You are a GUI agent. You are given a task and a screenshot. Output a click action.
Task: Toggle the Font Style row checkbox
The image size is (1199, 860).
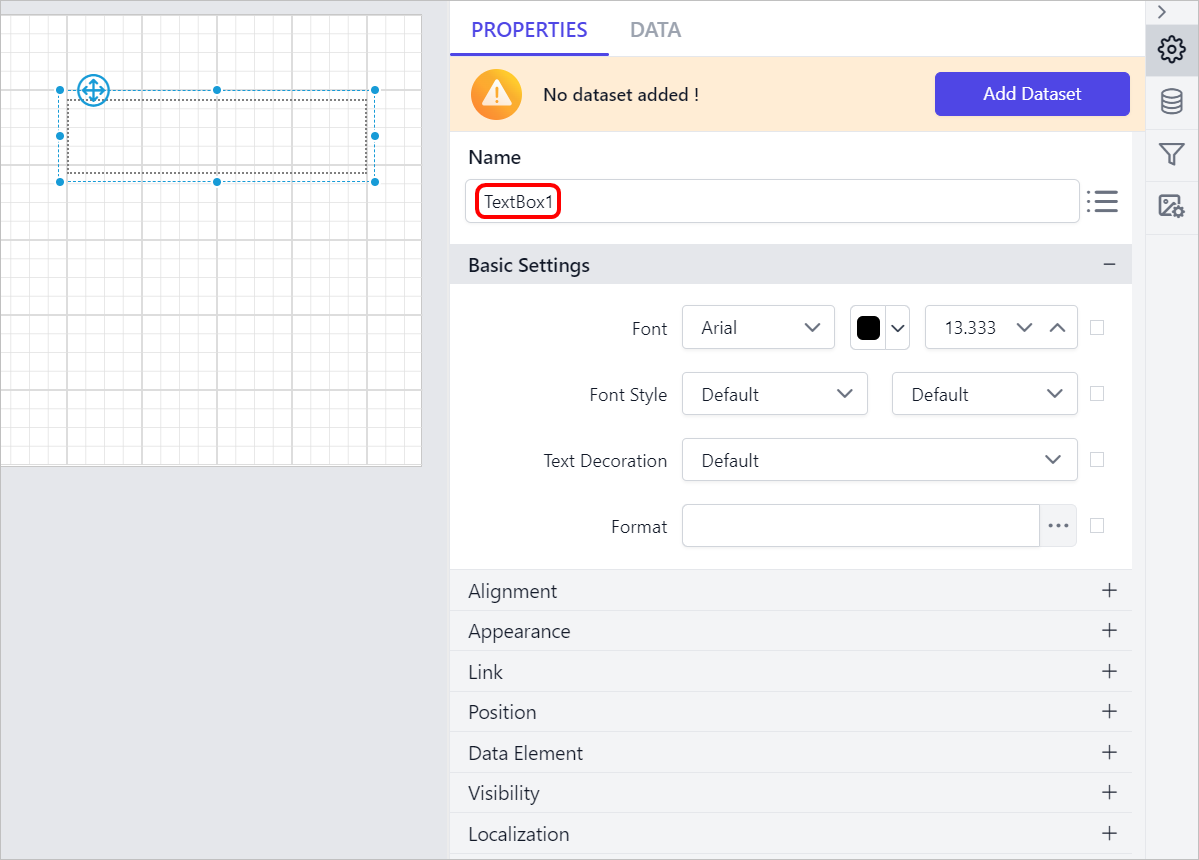point(1097,394)
